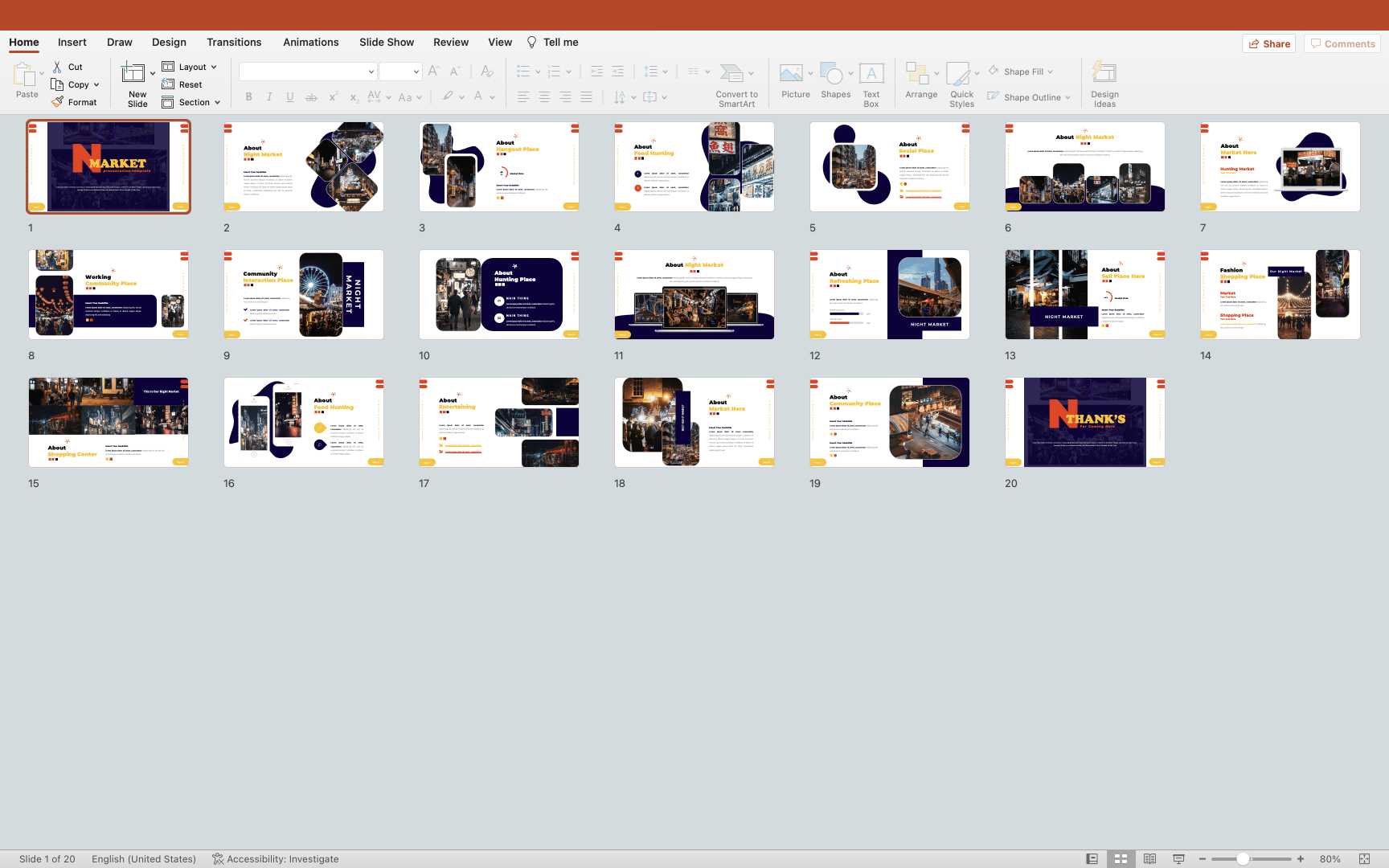Image resolution: width=1389 pixels, height=868 pixels.
Task: Expand the Layout dropdown
Action: pos(214,68)
